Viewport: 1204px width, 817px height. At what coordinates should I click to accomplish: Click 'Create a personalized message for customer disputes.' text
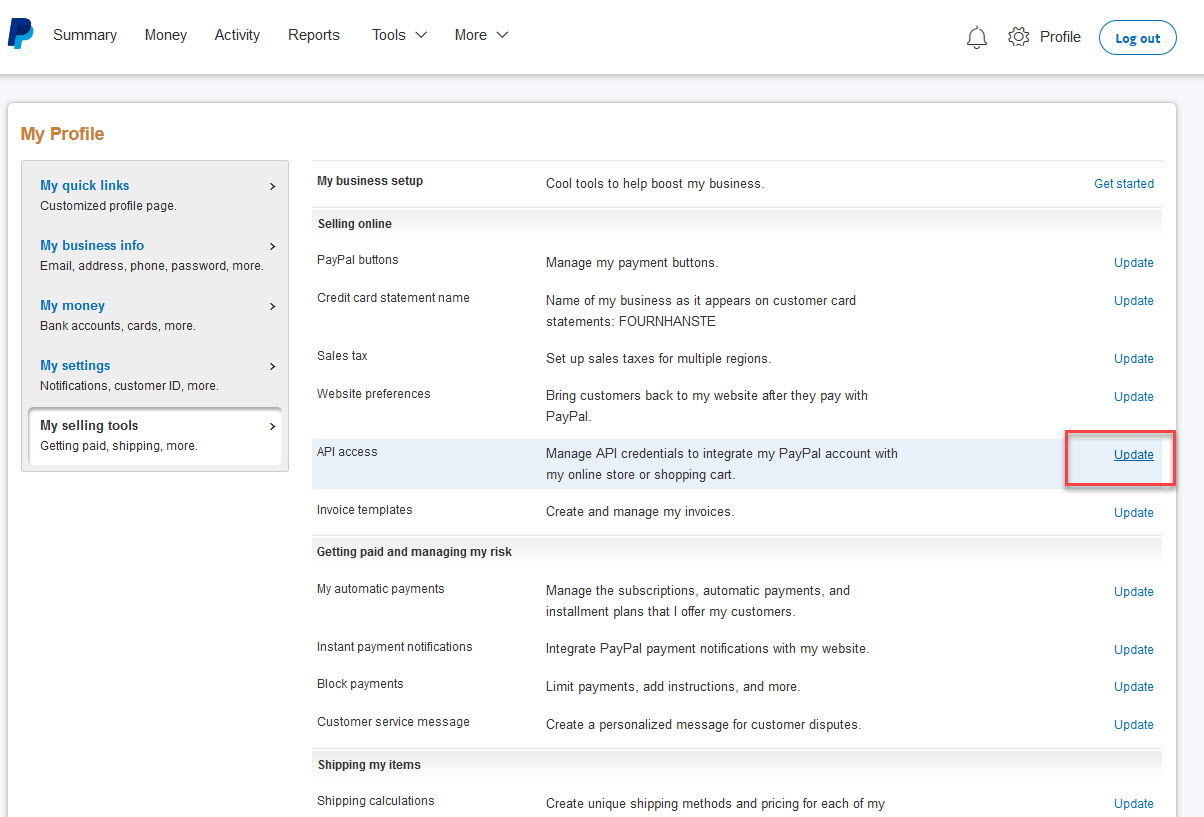coord(703,725)
